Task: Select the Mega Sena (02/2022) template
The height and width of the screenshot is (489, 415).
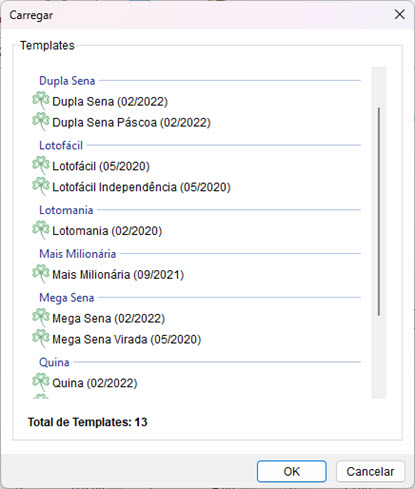Action: pos(108,318)
